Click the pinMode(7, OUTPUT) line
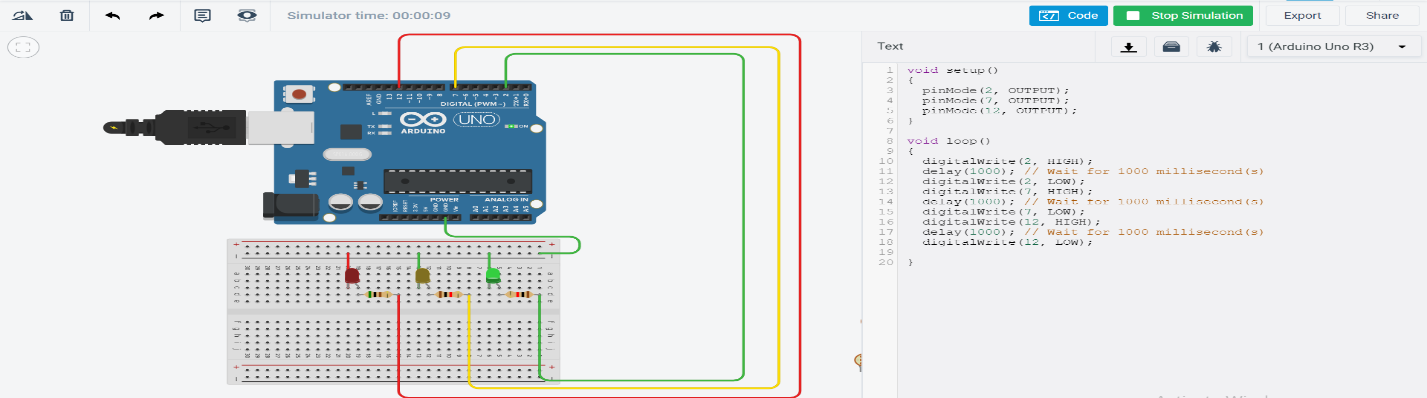Viewport: 1427px width, 398px height. (996, 101)
